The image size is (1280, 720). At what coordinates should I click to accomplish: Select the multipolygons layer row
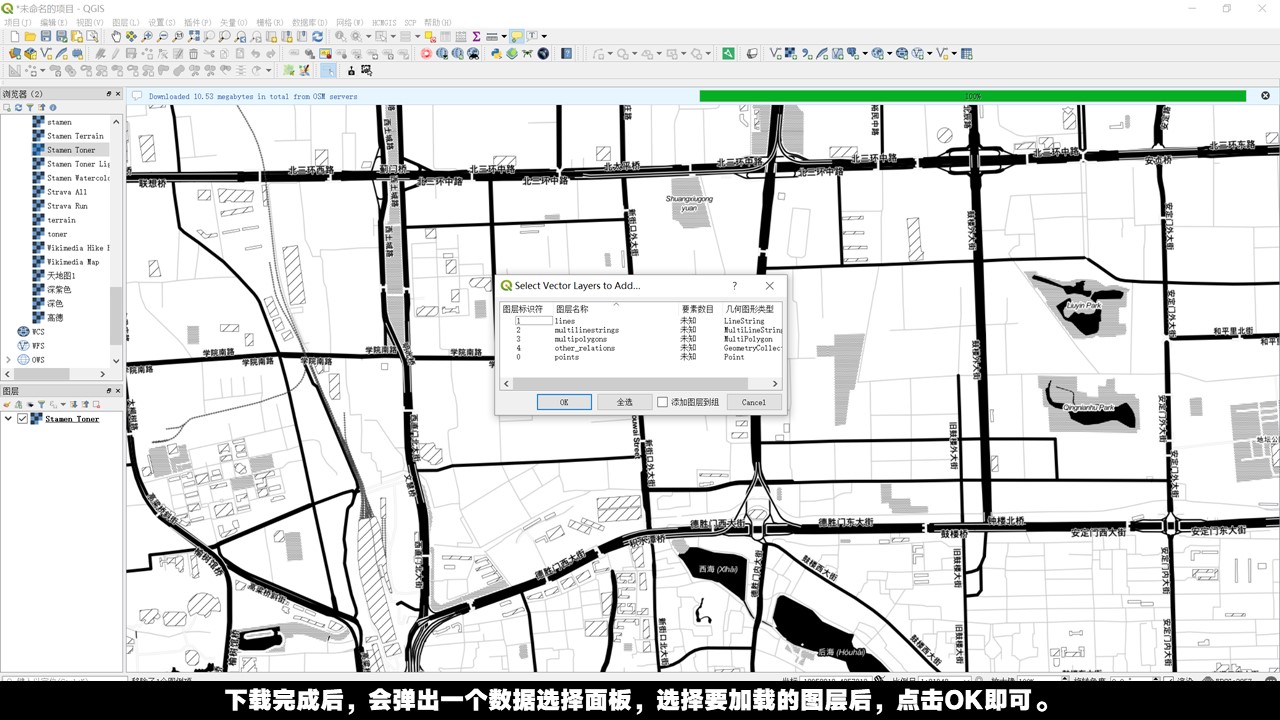(640, 339)
